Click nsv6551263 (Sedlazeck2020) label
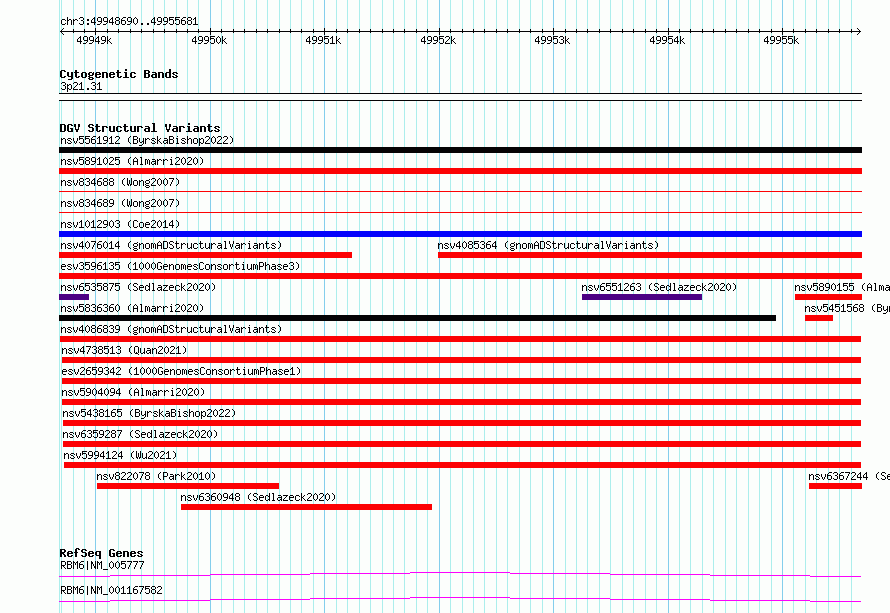The image size is (890, 613). [x=659, y=287]
